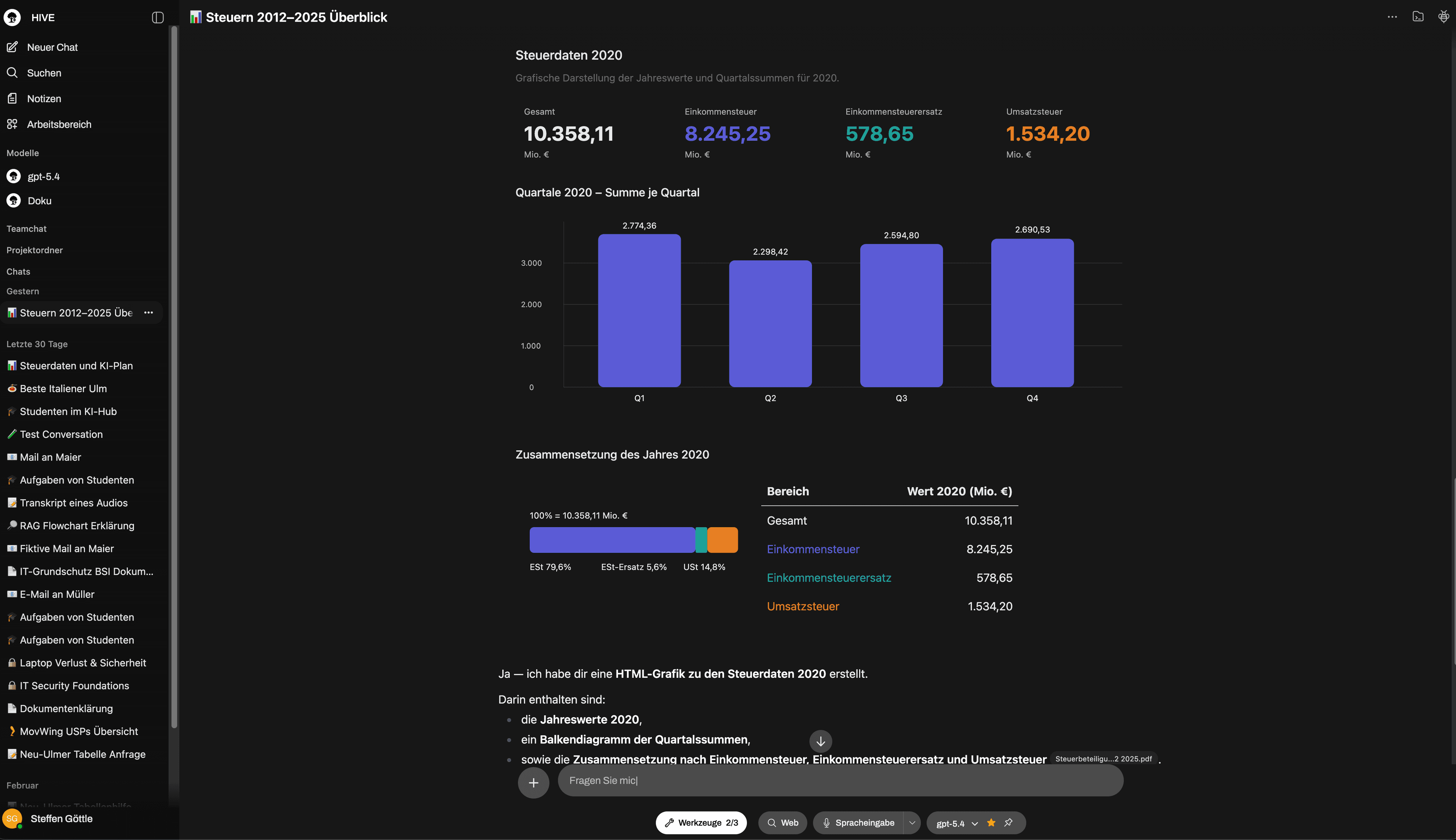Open the attached Steuerbeteiligung 2025 PDF
Screen dimensions: 1456x840
[x=1103, y=759]
